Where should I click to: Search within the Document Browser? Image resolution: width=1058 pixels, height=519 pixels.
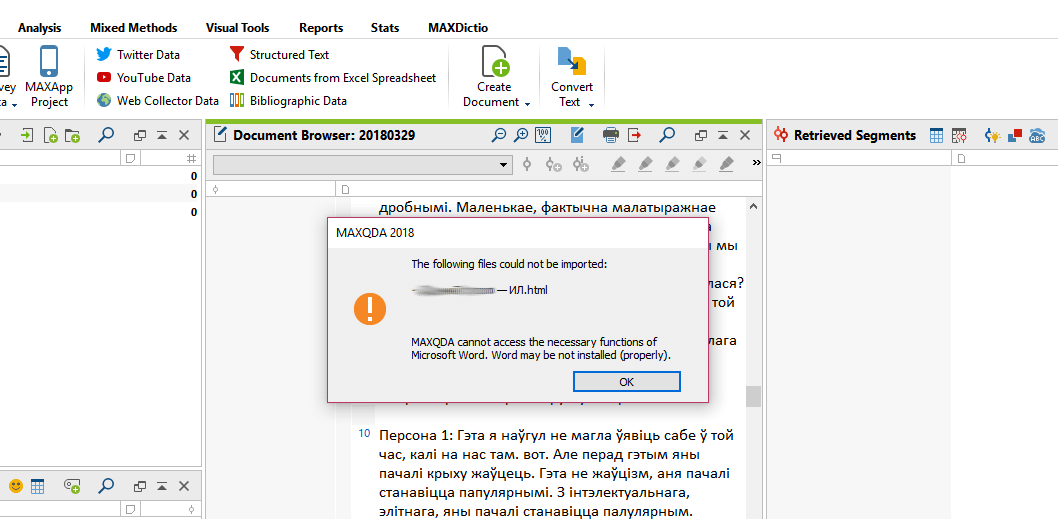667,135
